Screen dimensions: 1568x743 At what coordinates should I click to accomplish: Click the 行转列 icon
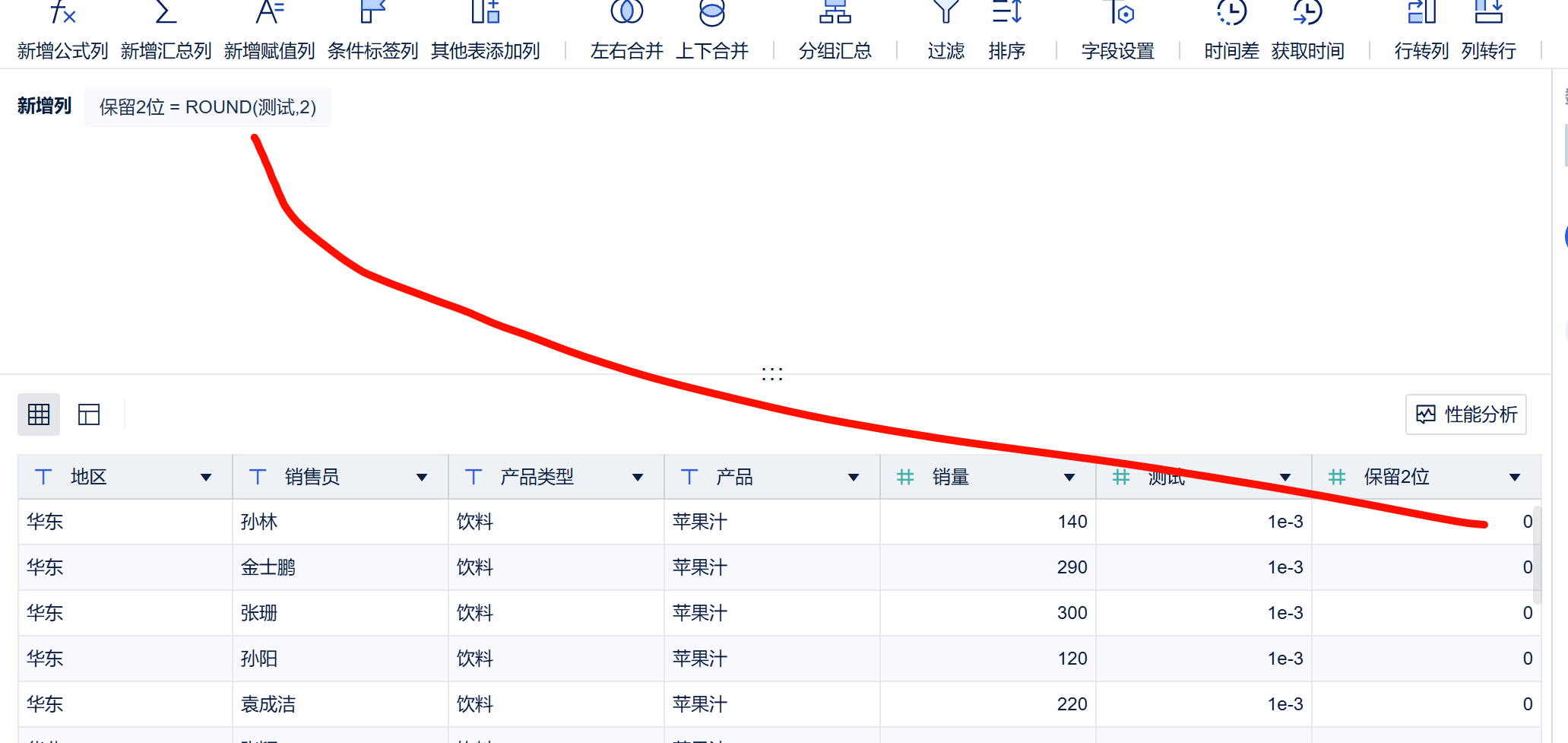(x=1421, y=12)
